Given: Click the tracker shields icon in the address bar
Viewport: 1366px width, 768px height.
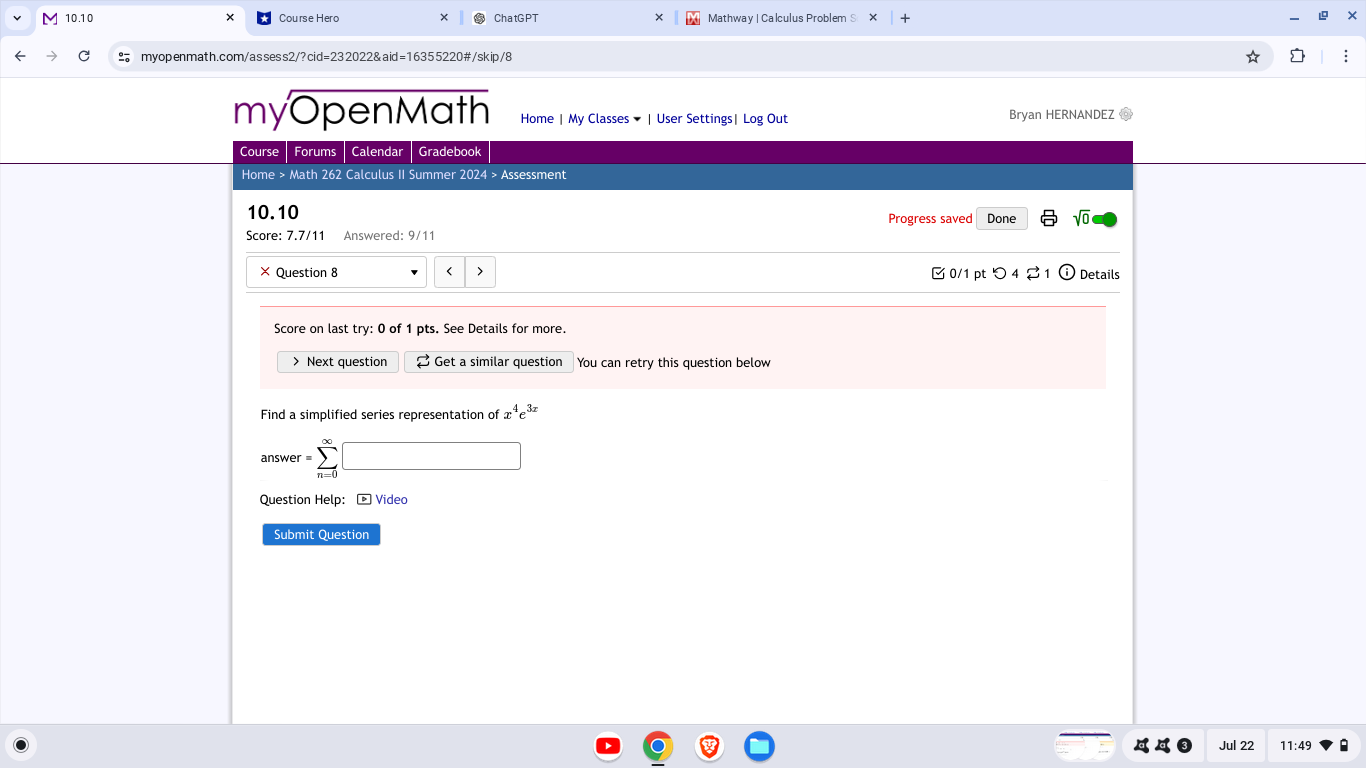Looking at the screenshot, I should [x=124, y=57].
